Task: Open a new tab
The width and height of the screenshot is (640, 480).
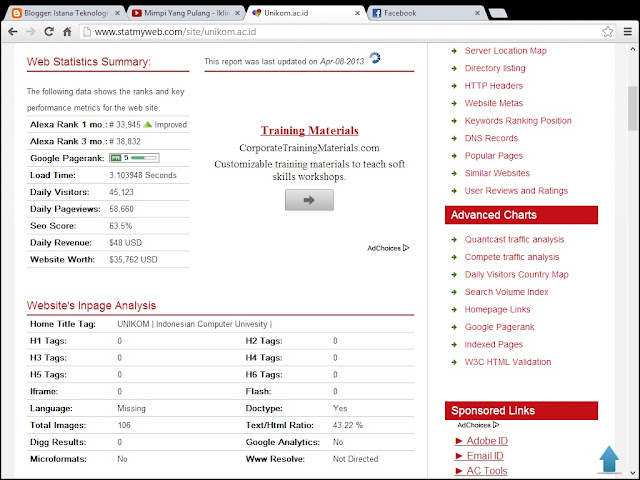Action: tap(498, 13)
